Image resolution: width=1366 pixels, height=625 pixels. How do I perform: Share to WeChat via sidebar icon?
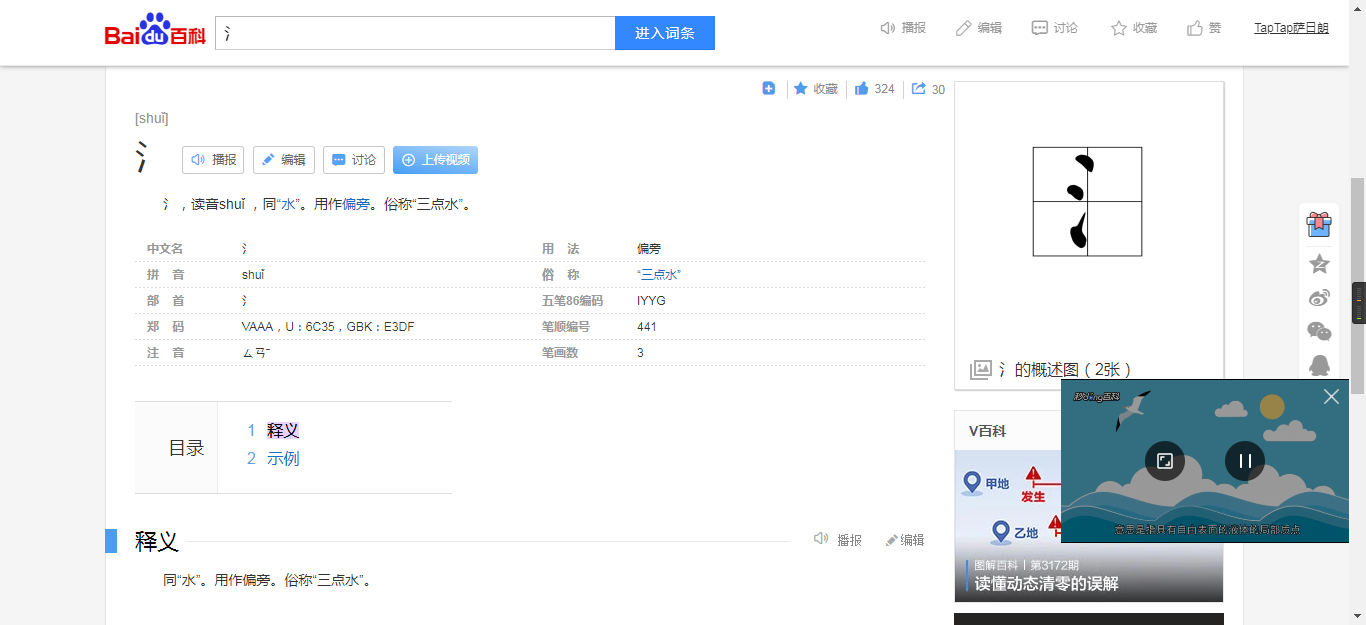pyautogui.click(x=1319, y=331)
